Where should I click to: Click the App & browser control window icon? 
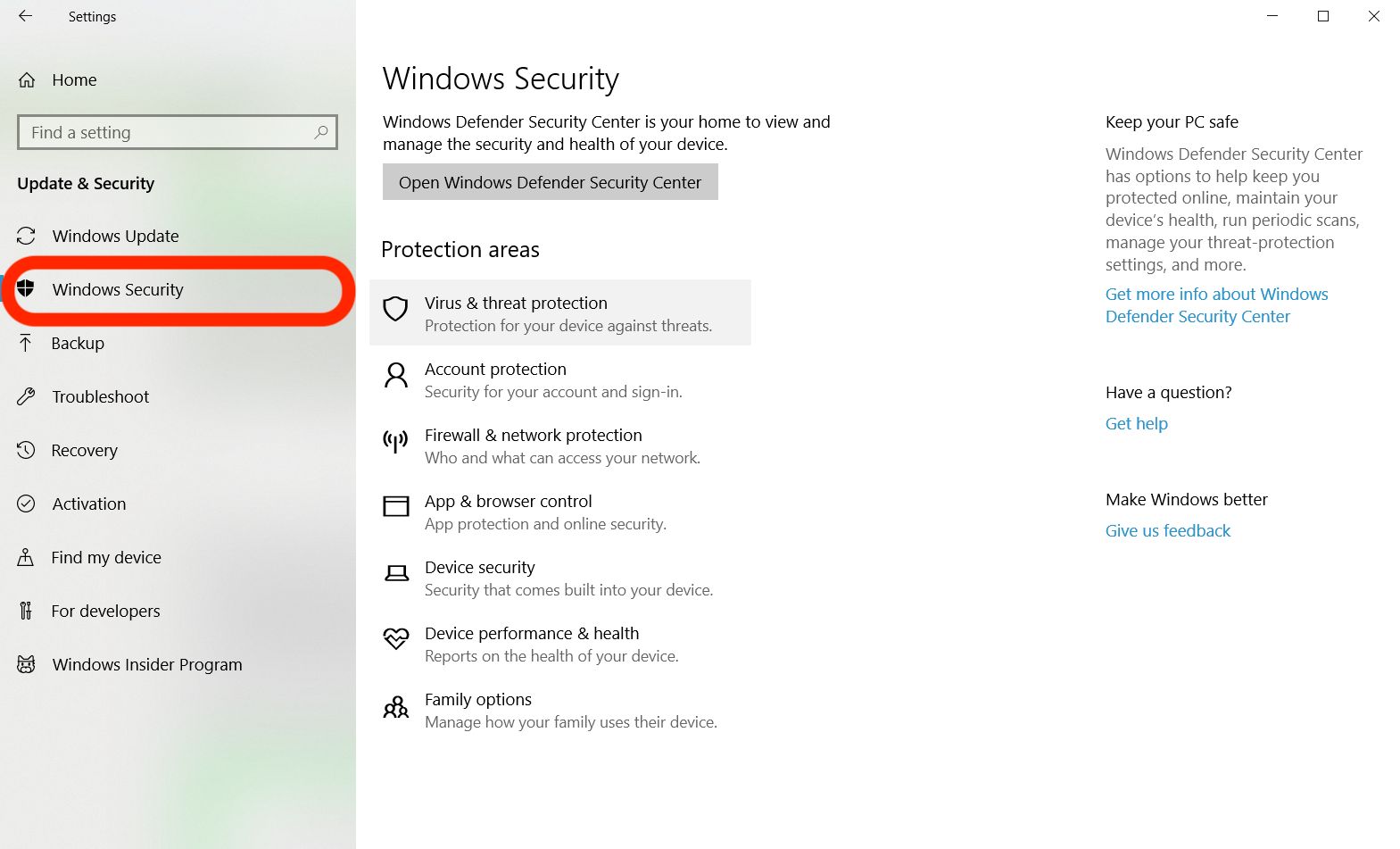395,507
